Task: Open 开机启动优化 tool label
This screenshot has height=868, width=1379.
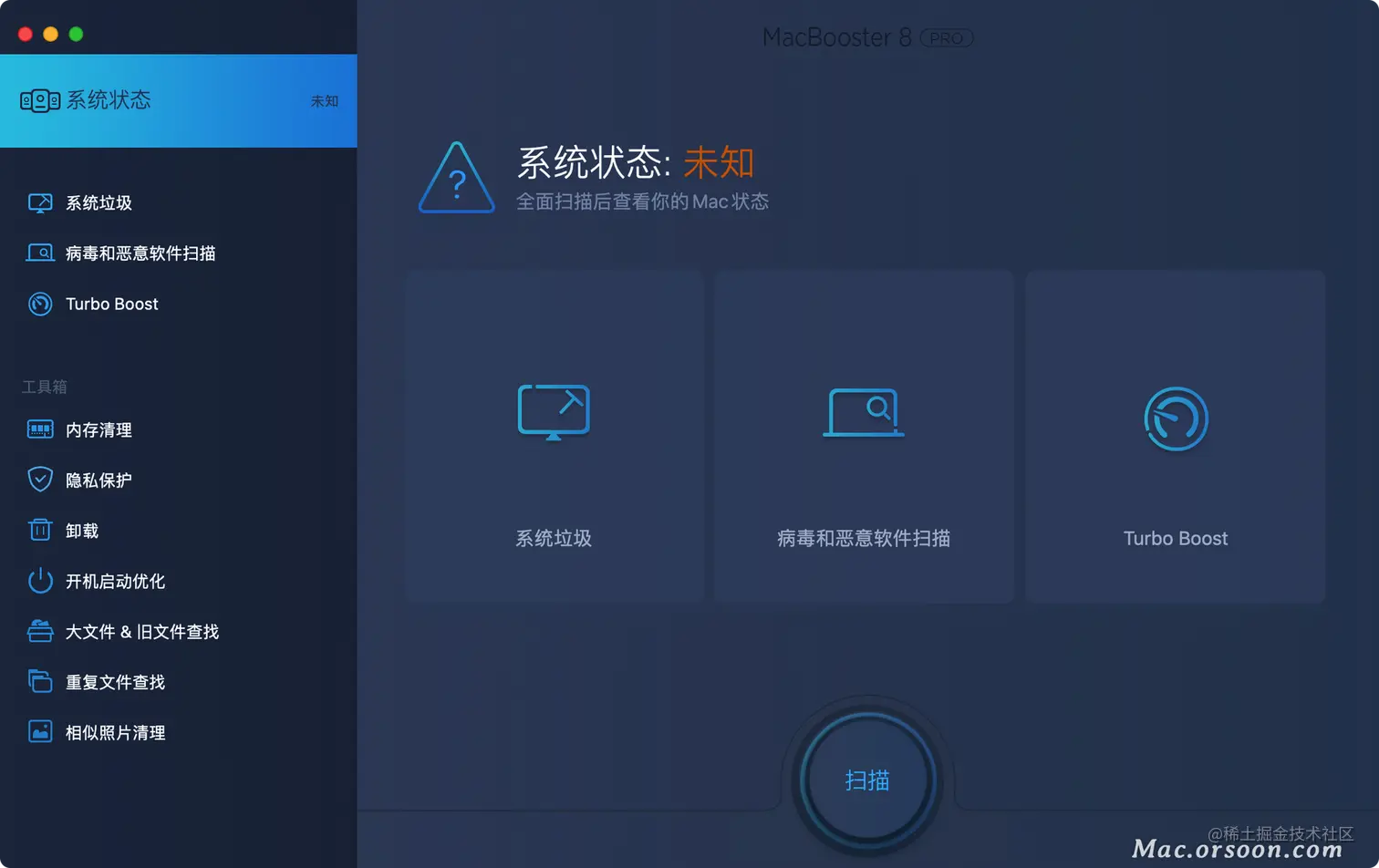Action: click(x=116, y=581)
